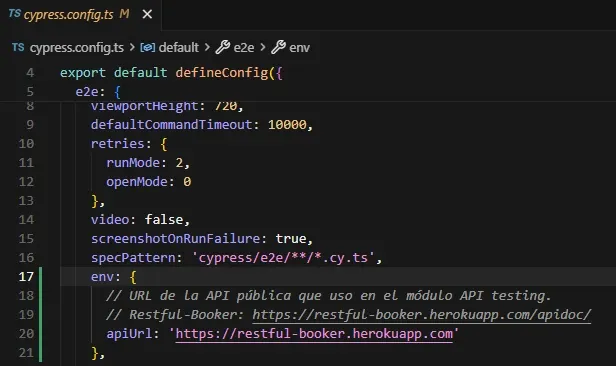Click line number 13 in gutter
616x366 pixels.
26,201
